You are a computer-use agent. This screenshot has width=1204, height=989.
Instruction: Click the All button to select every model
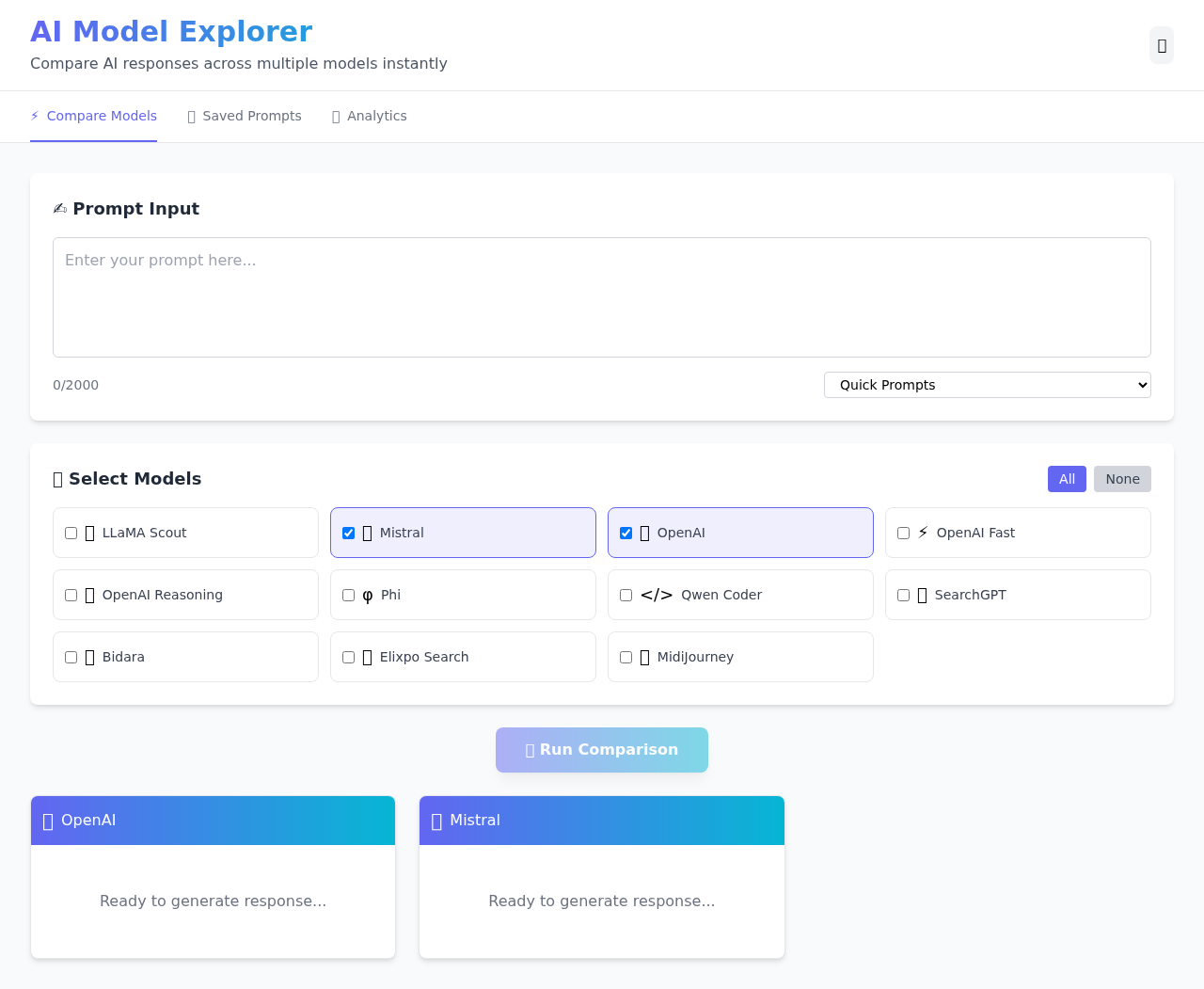(x=1066, y=479)
